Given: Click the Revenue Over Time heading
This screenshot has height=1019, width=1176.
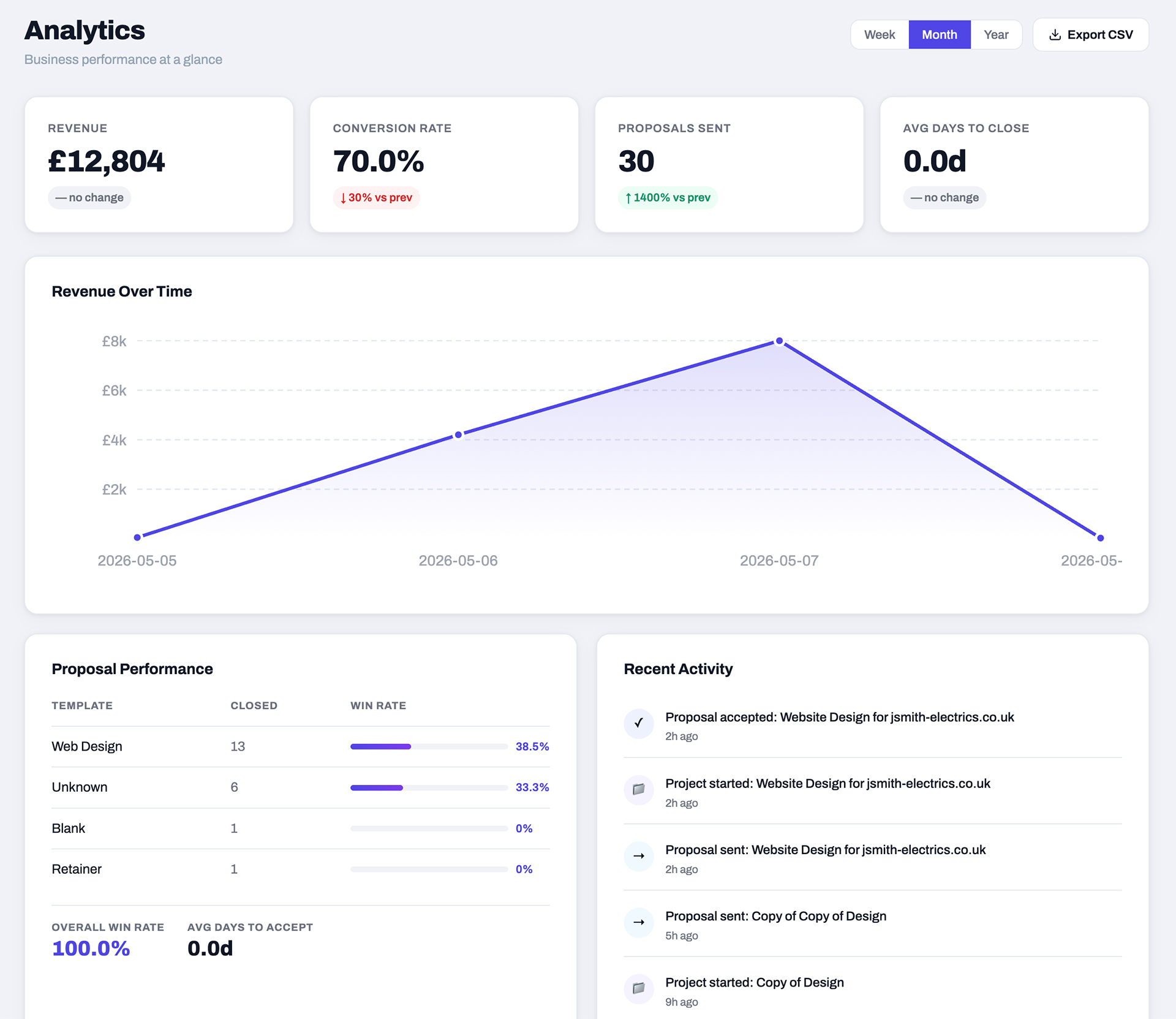Looking at the screenshot, I should [122, 292].
